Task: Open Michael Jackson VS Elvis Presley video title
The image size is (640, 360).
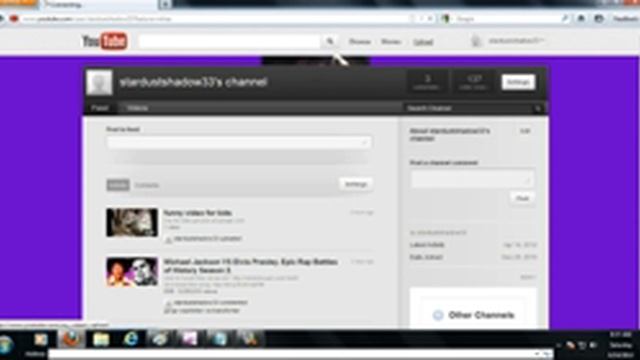Action: coord(251,266)
